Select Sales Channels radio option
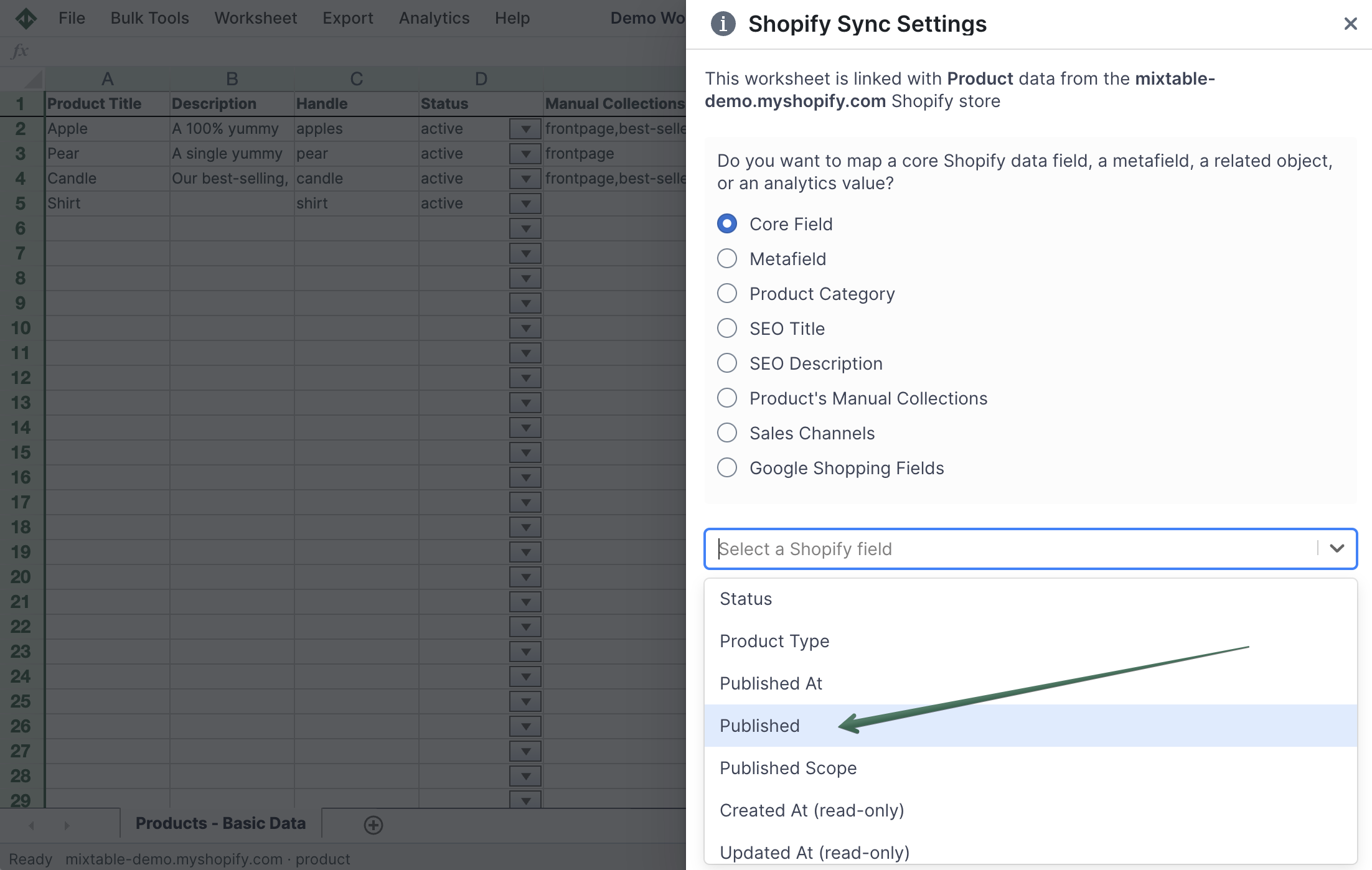This screenshot has width=1372, height=870. (726, 433)
